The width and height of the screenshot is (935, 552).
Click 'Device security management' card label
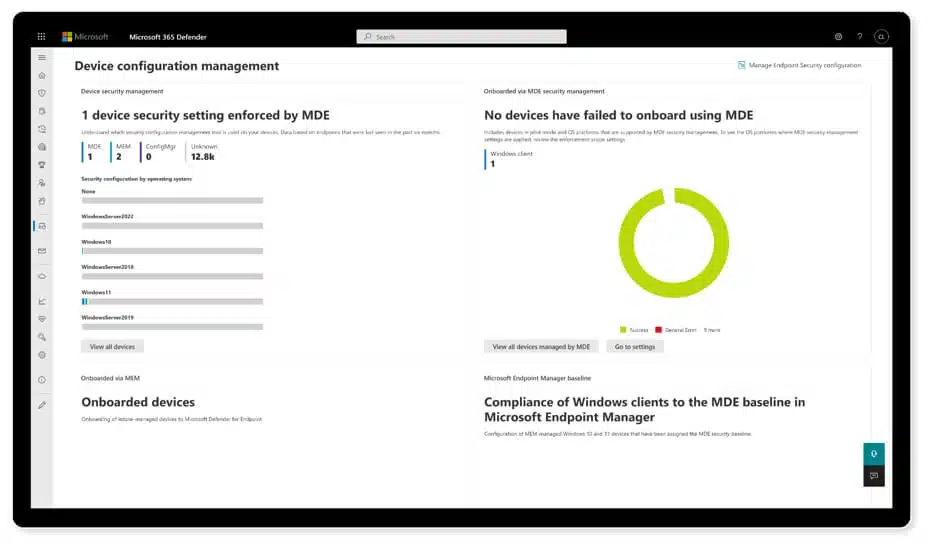pos(122,91)
